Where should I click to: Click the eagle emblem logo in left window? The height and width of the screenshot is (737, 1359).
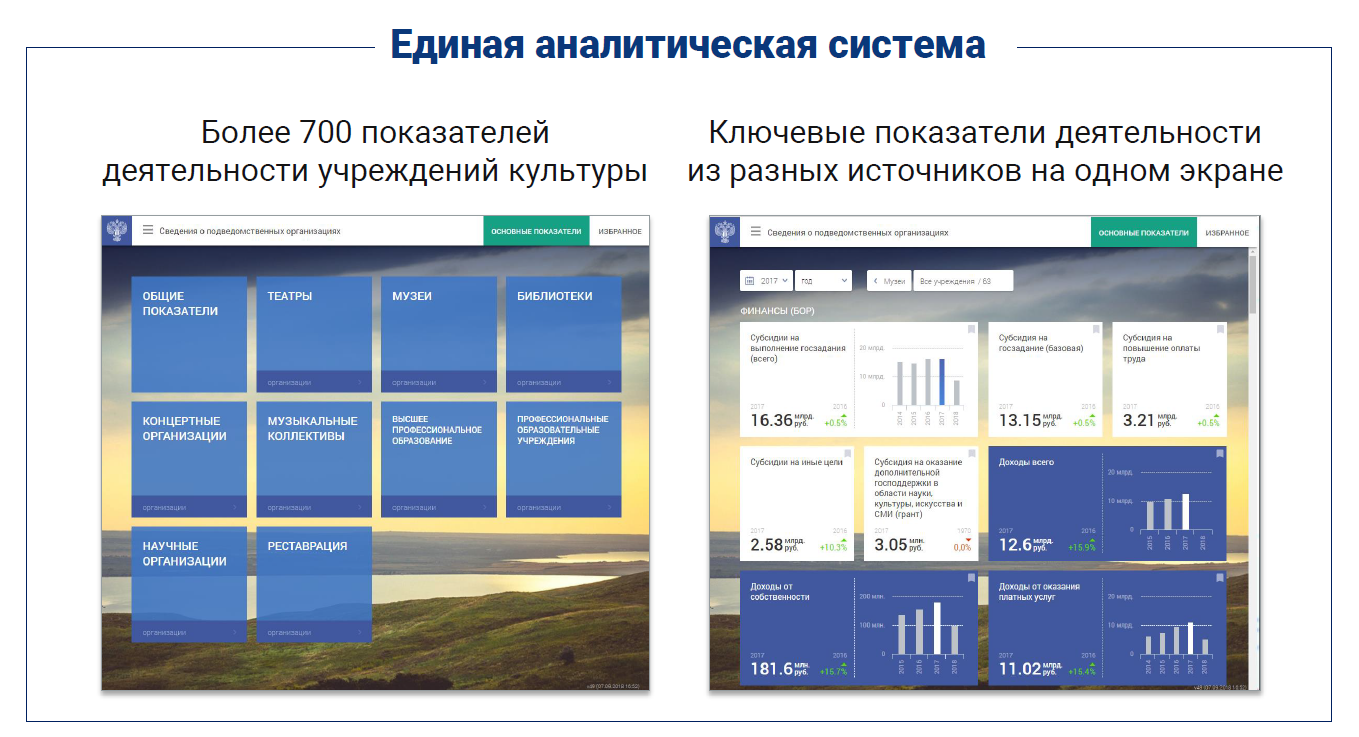click(x=117, y=230)
